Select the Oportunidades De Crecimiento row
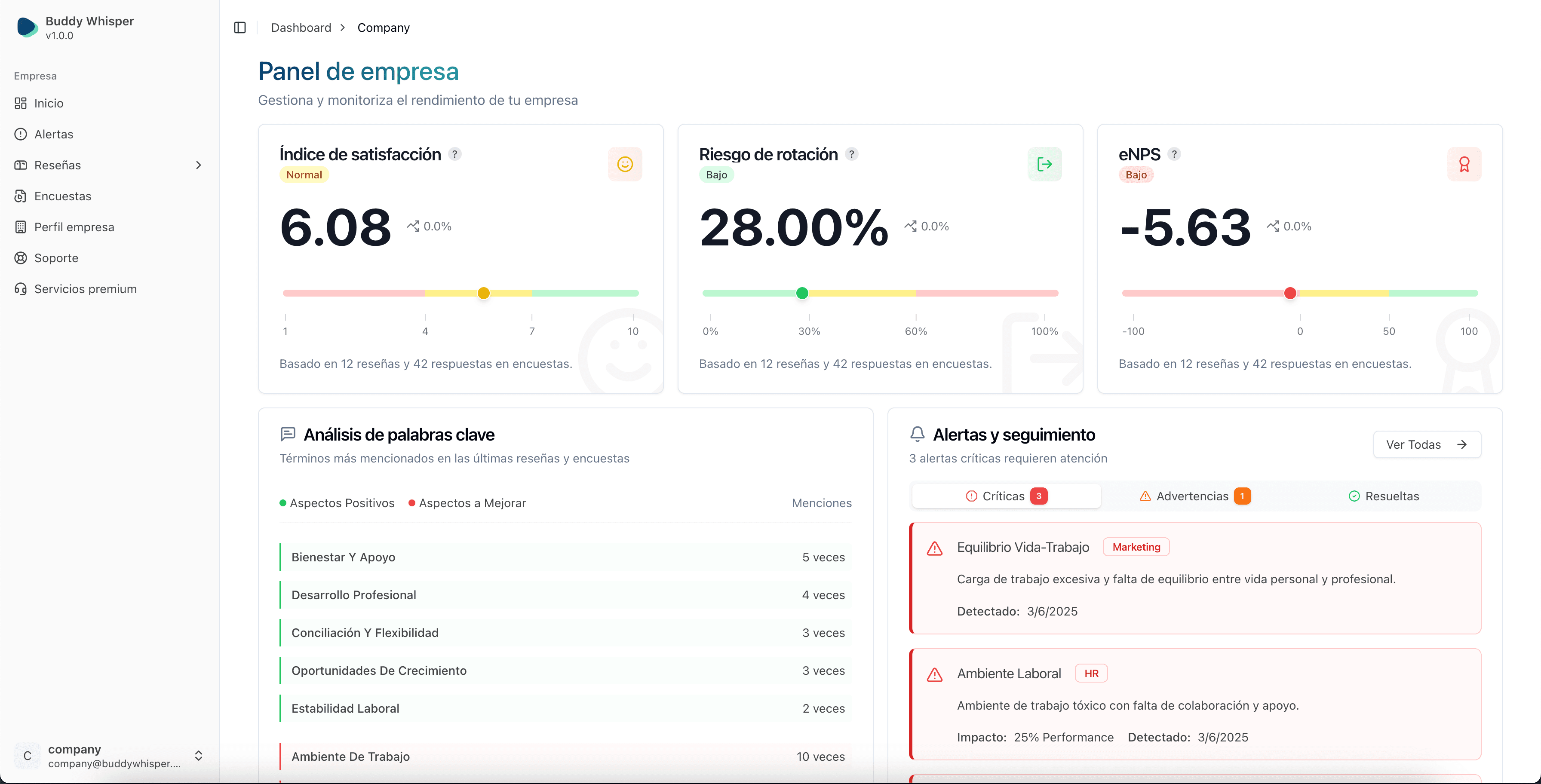 [x=566, y=671]
